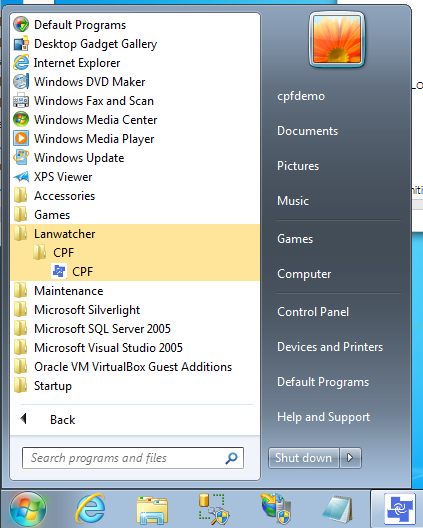Viewport: 423px width, 528px height.
Task: Launch the CPF application shortcut icon
Action: pyautogui.click(x=59, y=271)
